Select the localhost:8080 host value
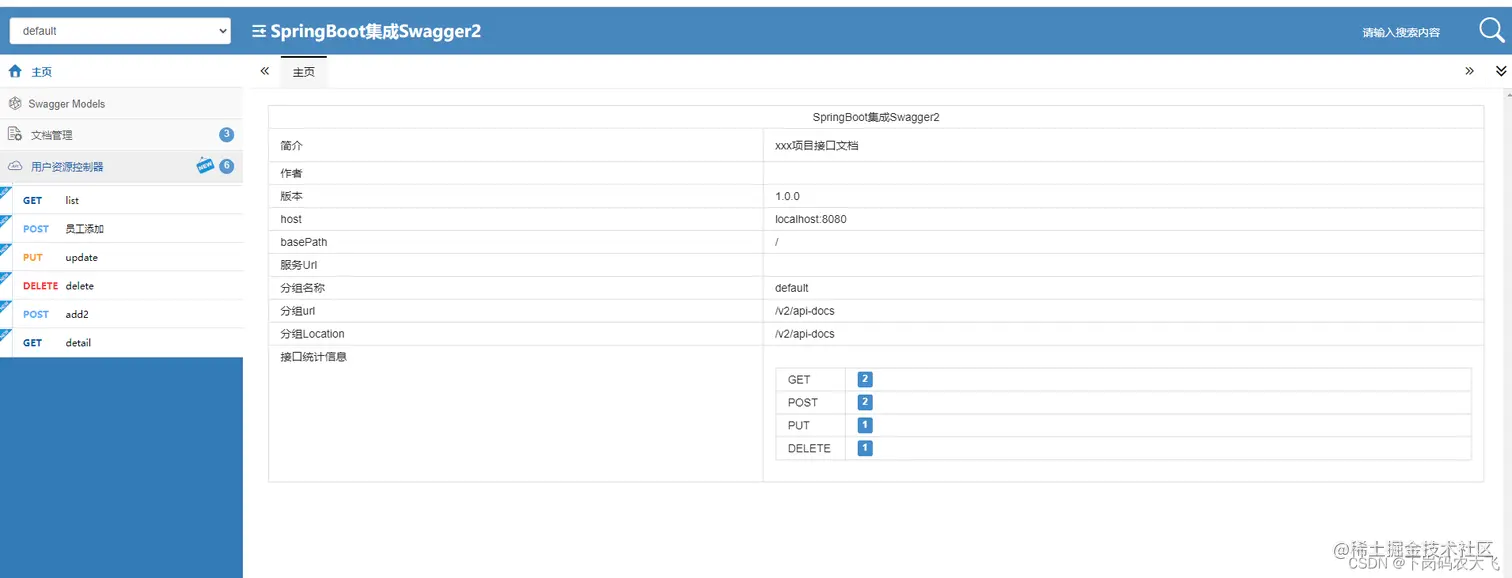Image resolution: width=1512 pixels, height=578 pixels. [811, 219]
